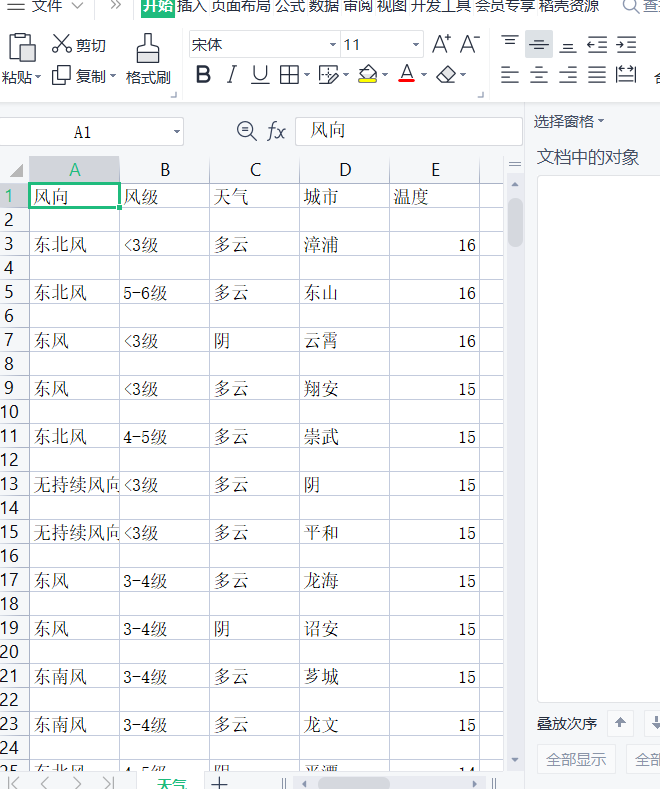Switch to the 插入 tab
This screenshot has height=789, width=660.
point(192,7)
